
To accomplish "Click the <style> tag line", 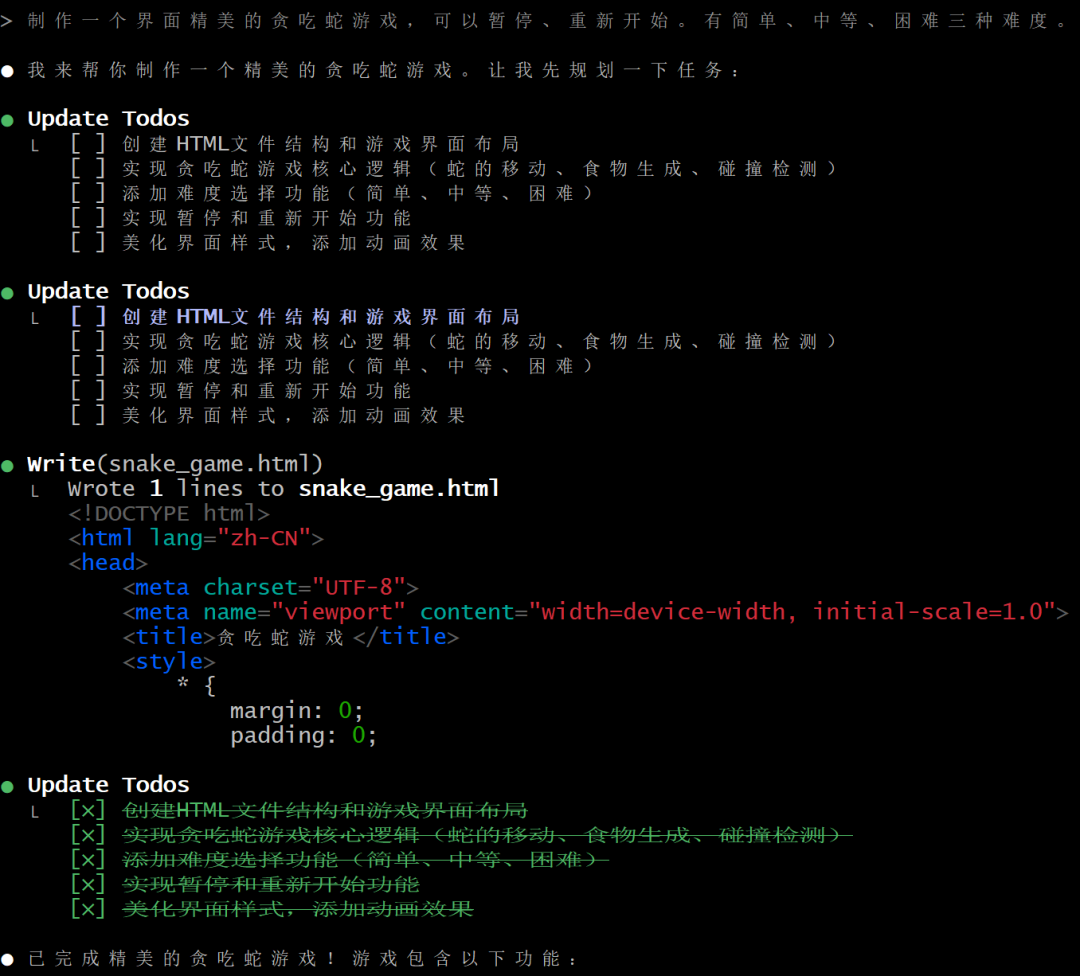I will [x=169, y=662].
